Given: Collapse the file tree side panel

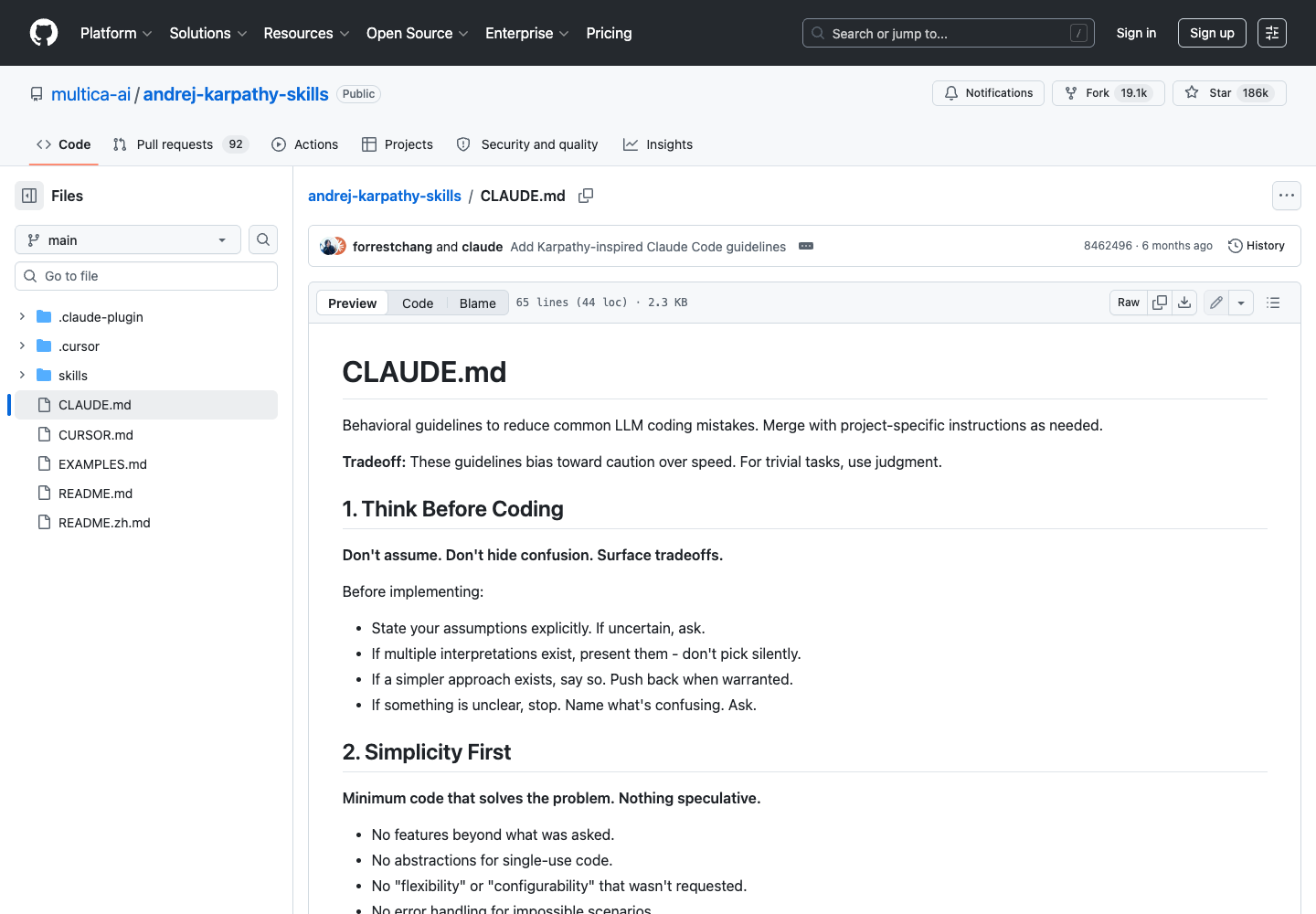Looking at the screenshot, I should [29, 196].
